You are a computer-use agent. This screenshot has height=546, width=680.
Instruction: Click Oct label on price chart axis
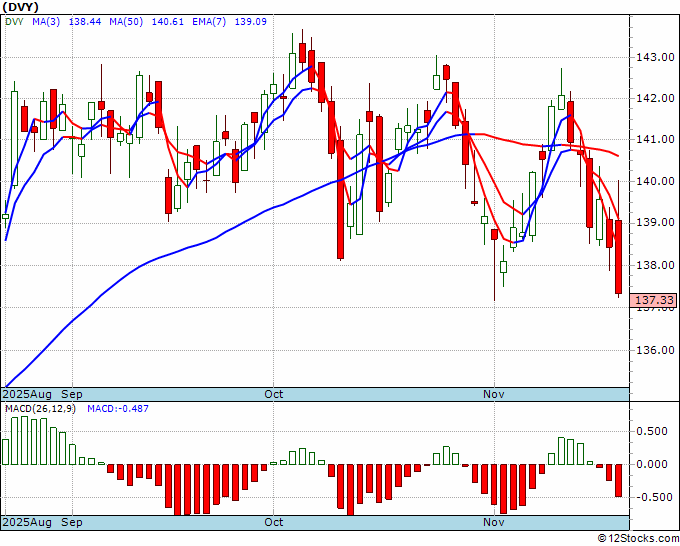click(274, 394)
